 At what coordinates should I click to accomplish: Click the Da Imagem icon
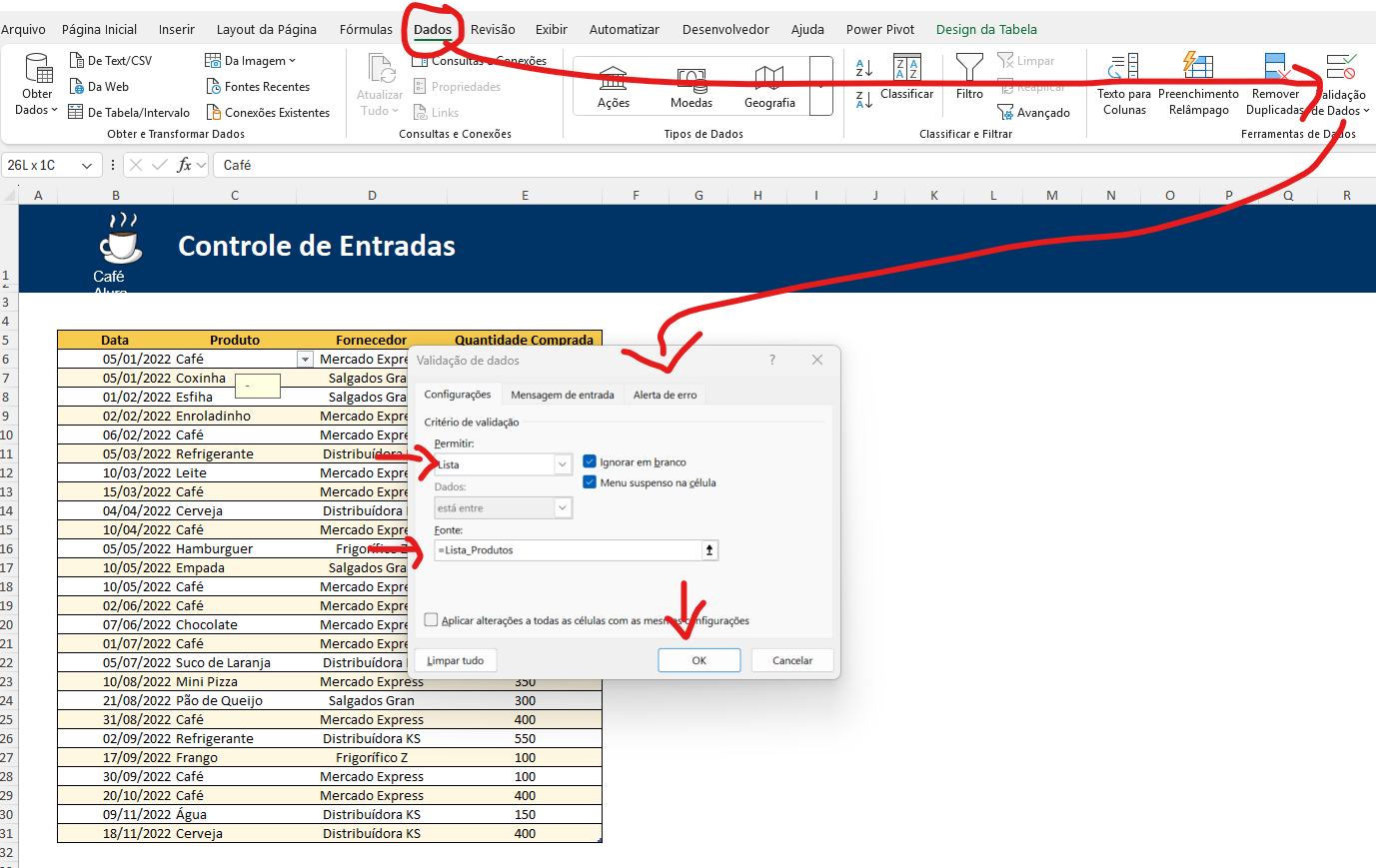coord(213,61)
